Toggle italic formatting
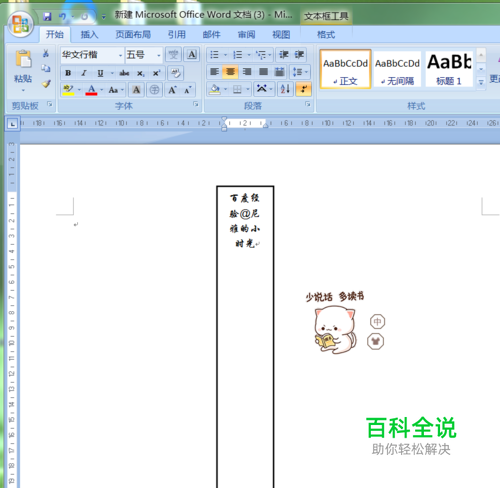This screenshot has width=500, height=488. 84,73
